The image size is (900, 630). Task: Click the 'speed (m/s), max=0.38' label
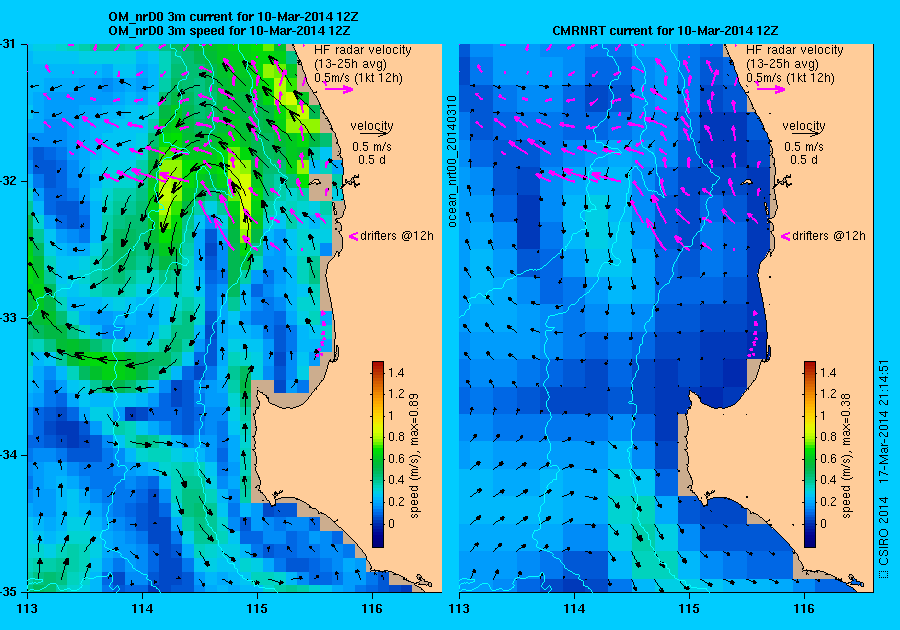[846, 456]
